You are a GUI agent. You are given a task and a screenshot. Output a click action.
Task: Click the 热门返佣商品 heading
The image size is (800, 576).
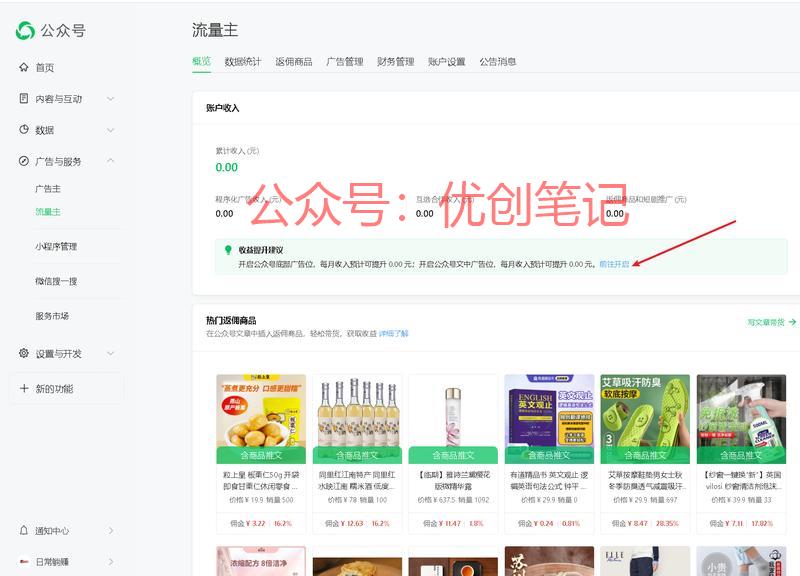coord(231,320)
